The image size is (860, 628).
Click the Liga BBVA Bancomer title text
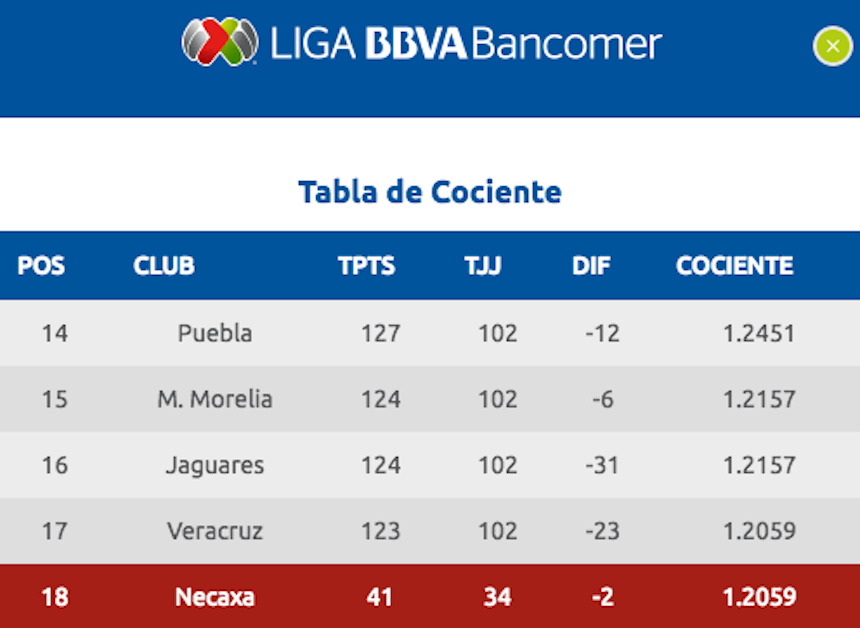coord(464,44)
